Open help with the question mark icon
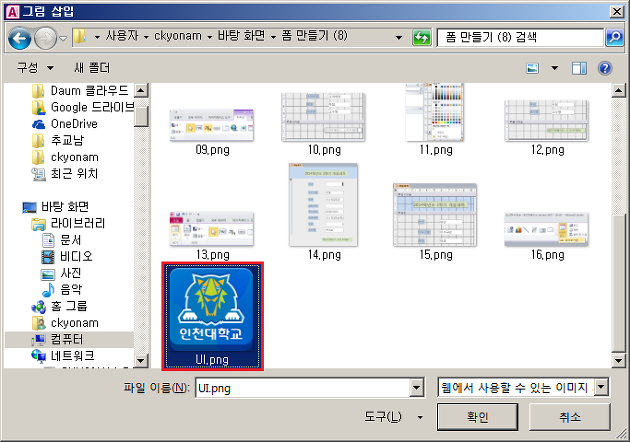The height and width of the screenshot is (442, 630). pos(605,68)
